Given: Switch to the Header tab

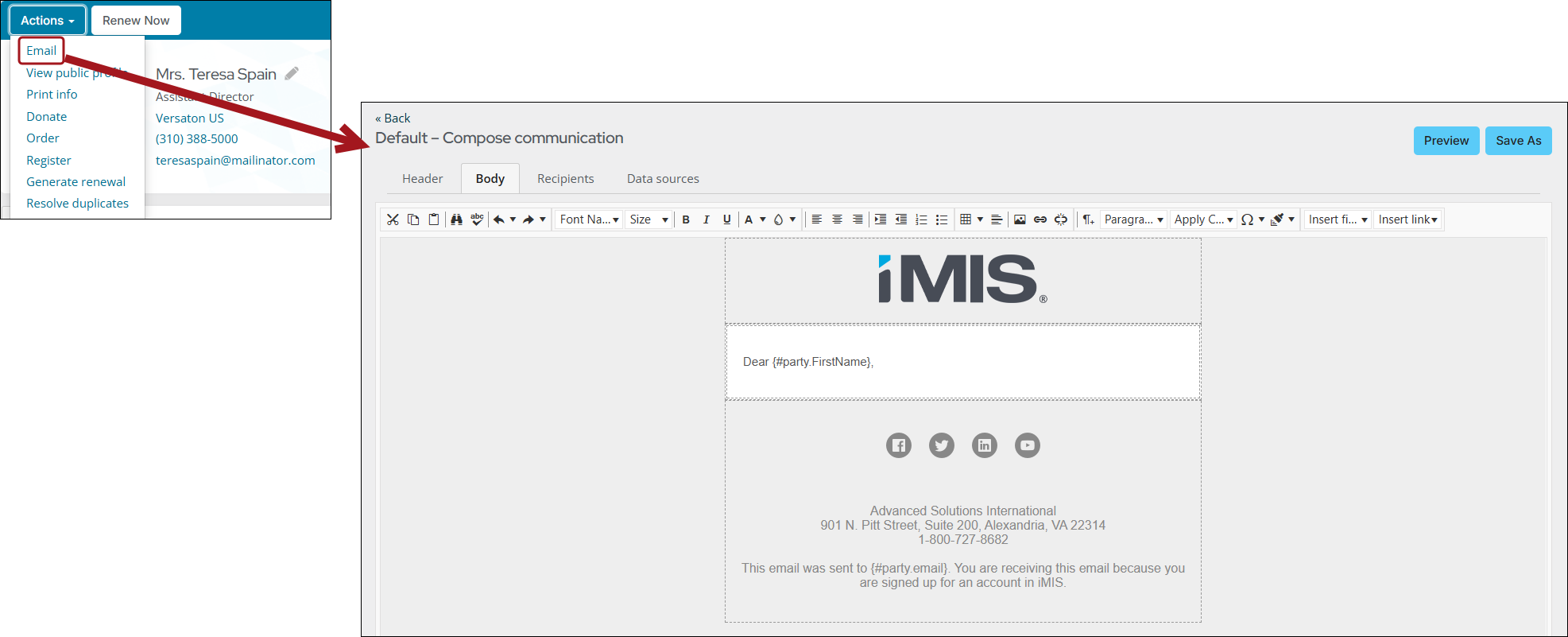Looking at the screenshot, I should 422,179.
